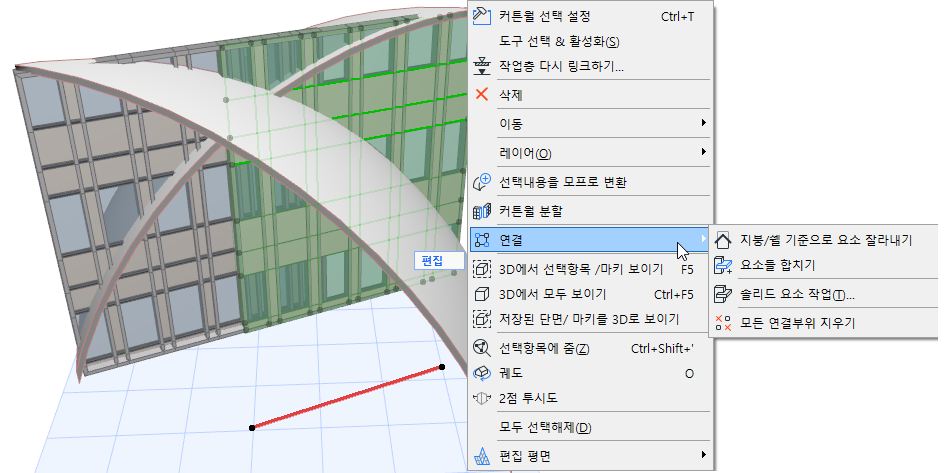This screenshot has width=947, height=473.
Task: Switch to 2점 투시도 entry
Action: coord(590,398)
